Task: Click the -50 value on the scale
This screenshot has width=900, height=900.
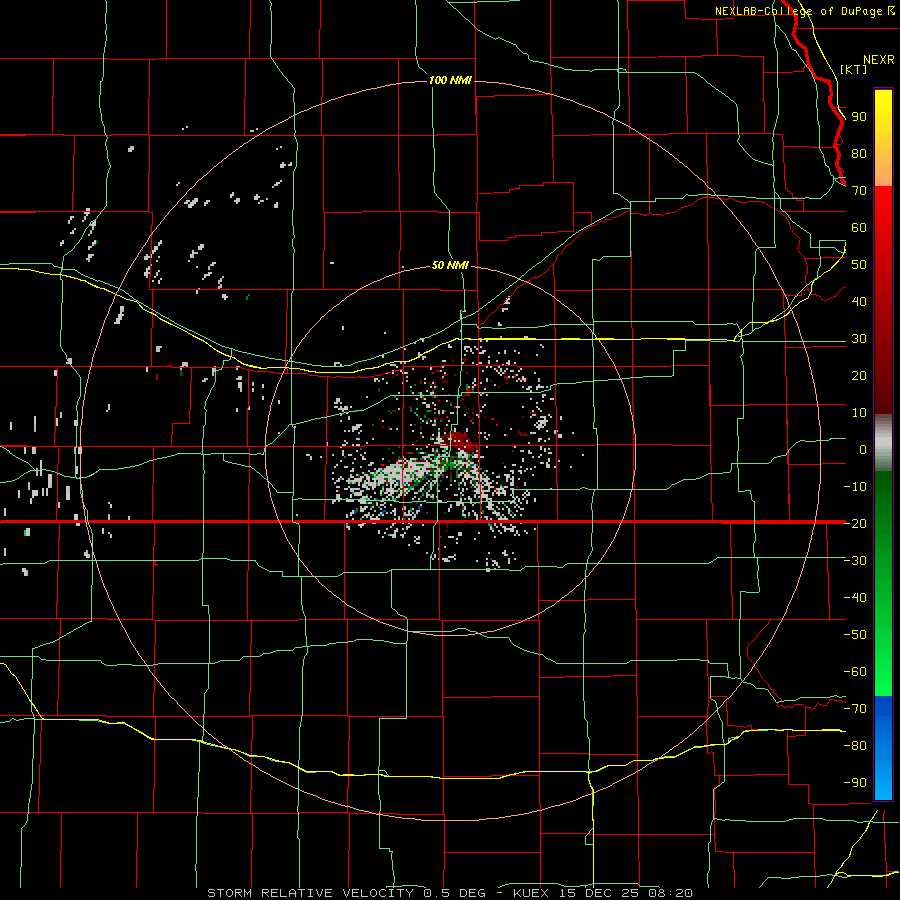Action: pos(855,634)
